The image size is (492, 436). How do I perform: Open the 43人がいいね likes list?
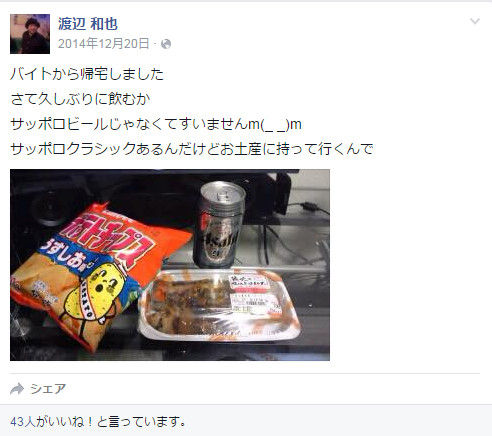98,422
